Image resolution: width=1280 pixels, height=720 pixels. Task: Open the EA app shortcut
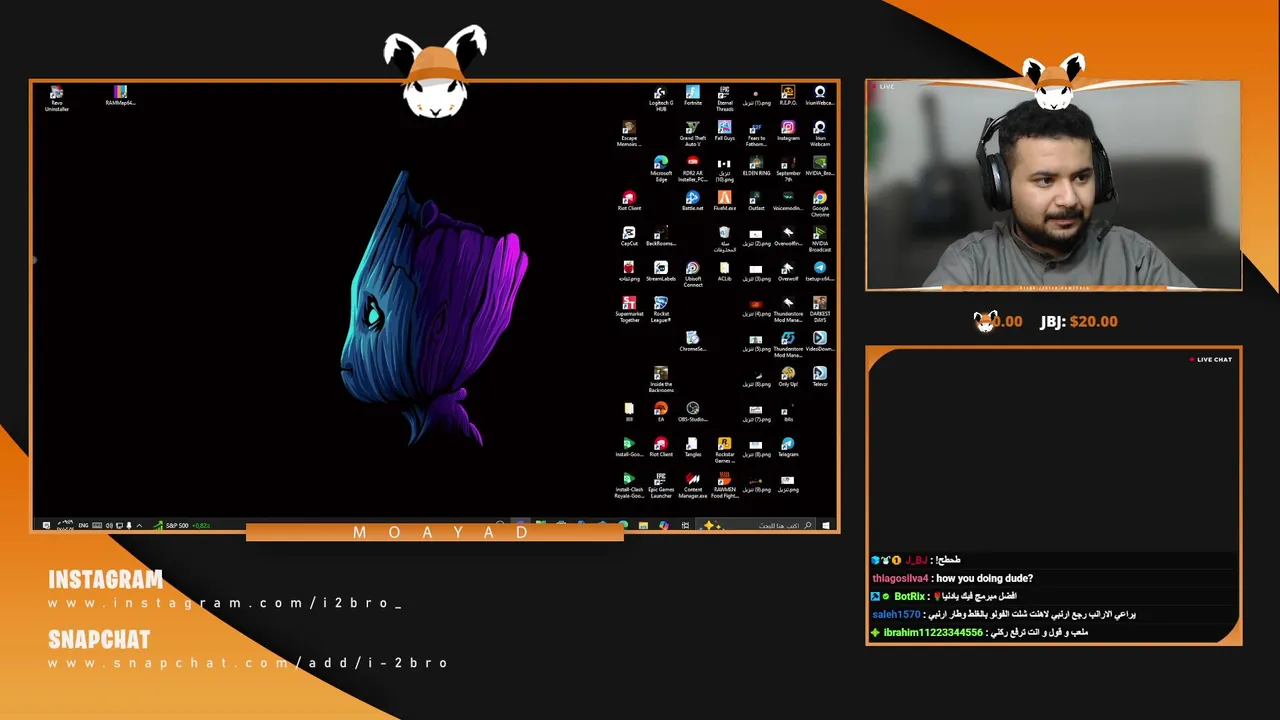coord(661,412)
